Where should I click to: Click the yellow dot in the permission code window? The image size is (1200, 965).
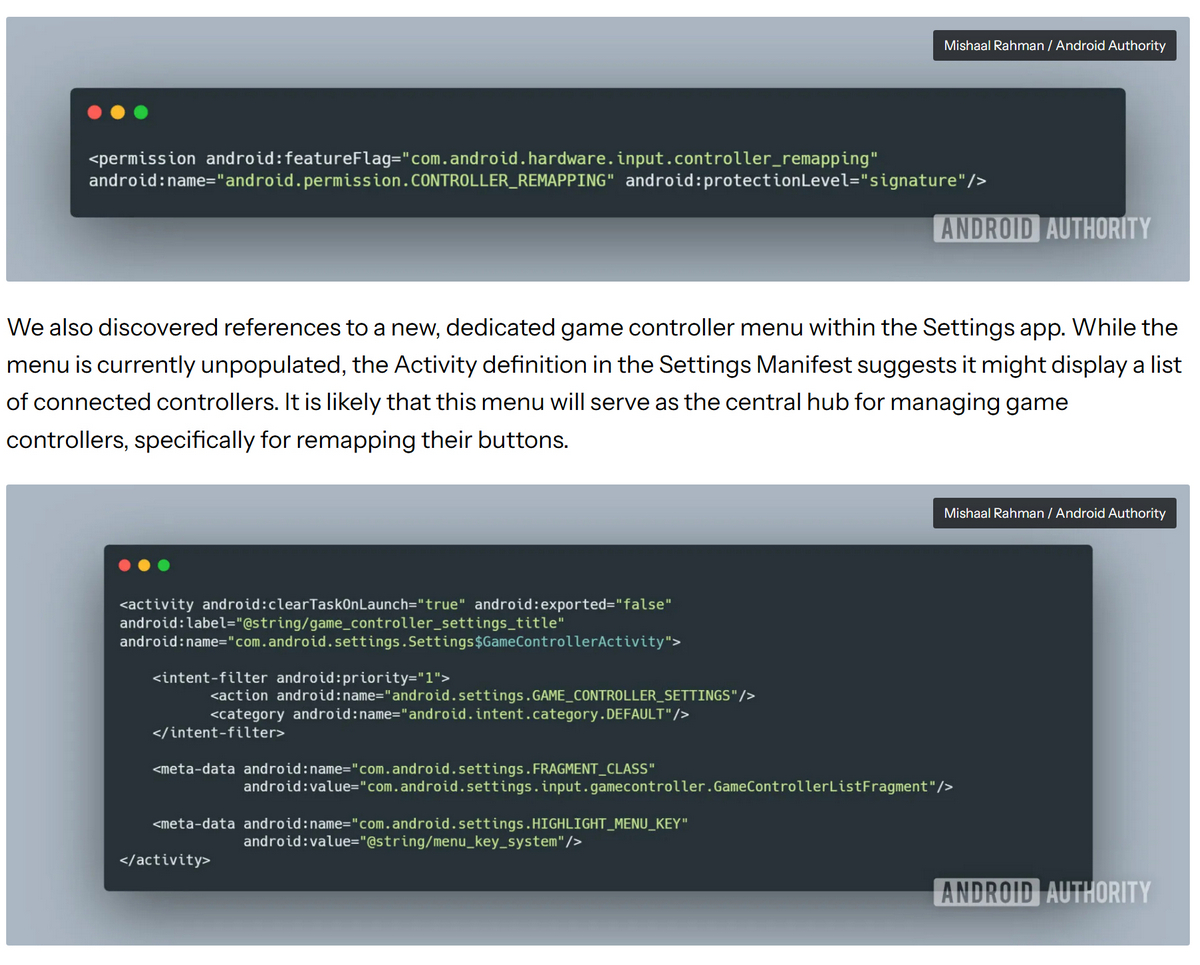[118, 112]
